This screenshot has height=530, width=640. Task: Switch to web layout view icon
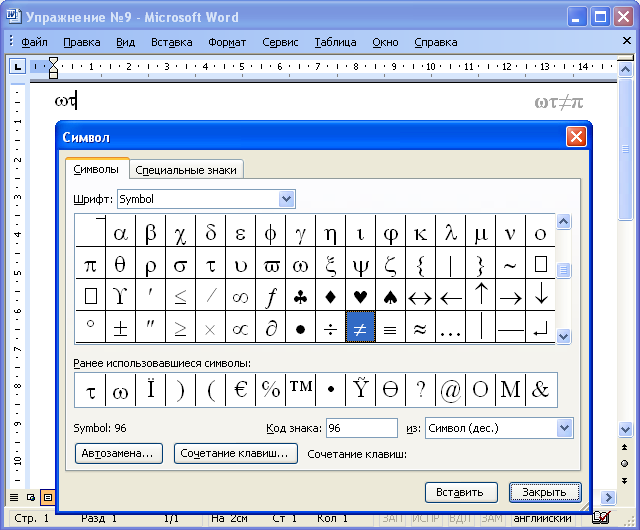pos(31,497)
